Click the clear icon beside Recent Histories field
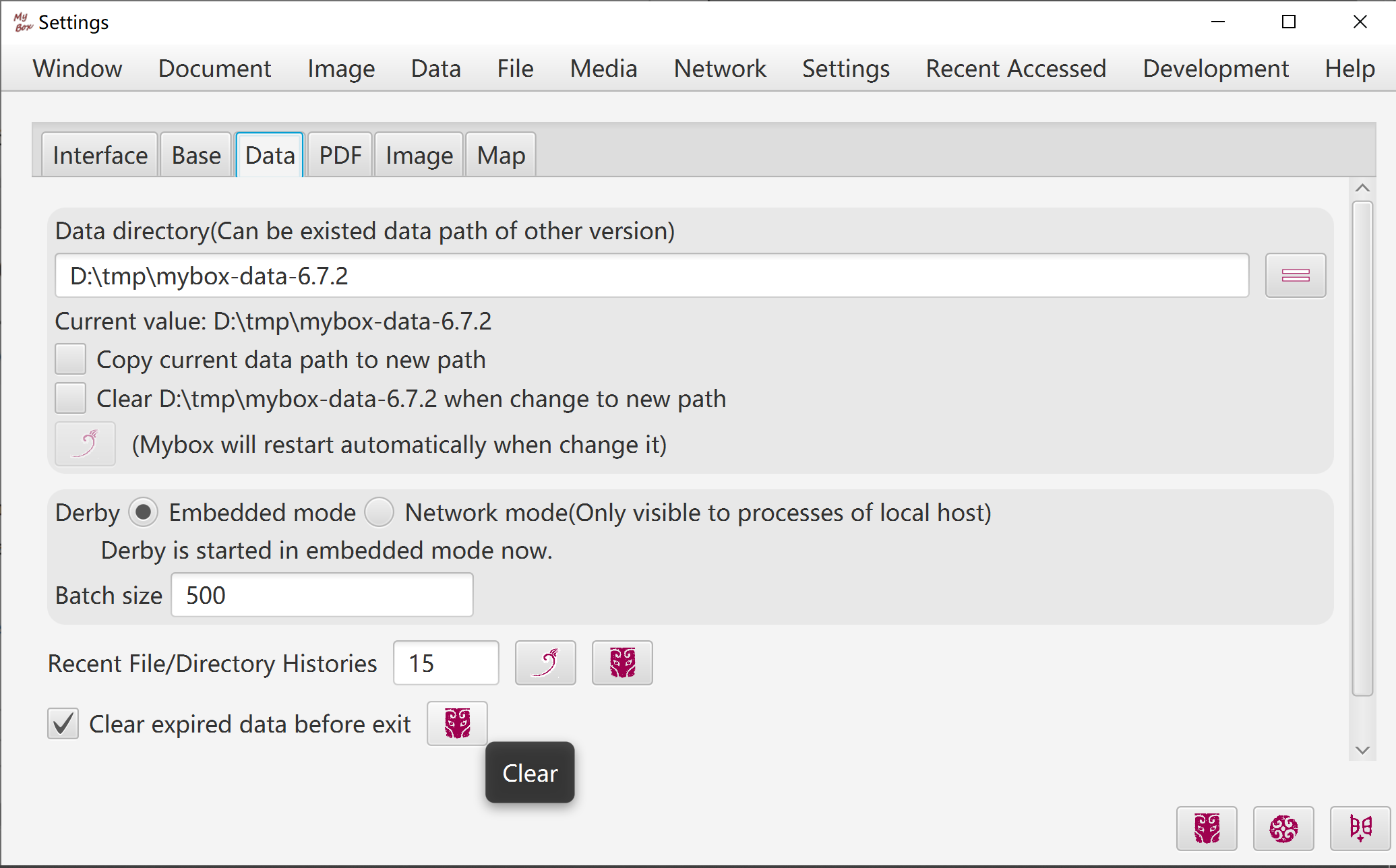 point(621,663)
